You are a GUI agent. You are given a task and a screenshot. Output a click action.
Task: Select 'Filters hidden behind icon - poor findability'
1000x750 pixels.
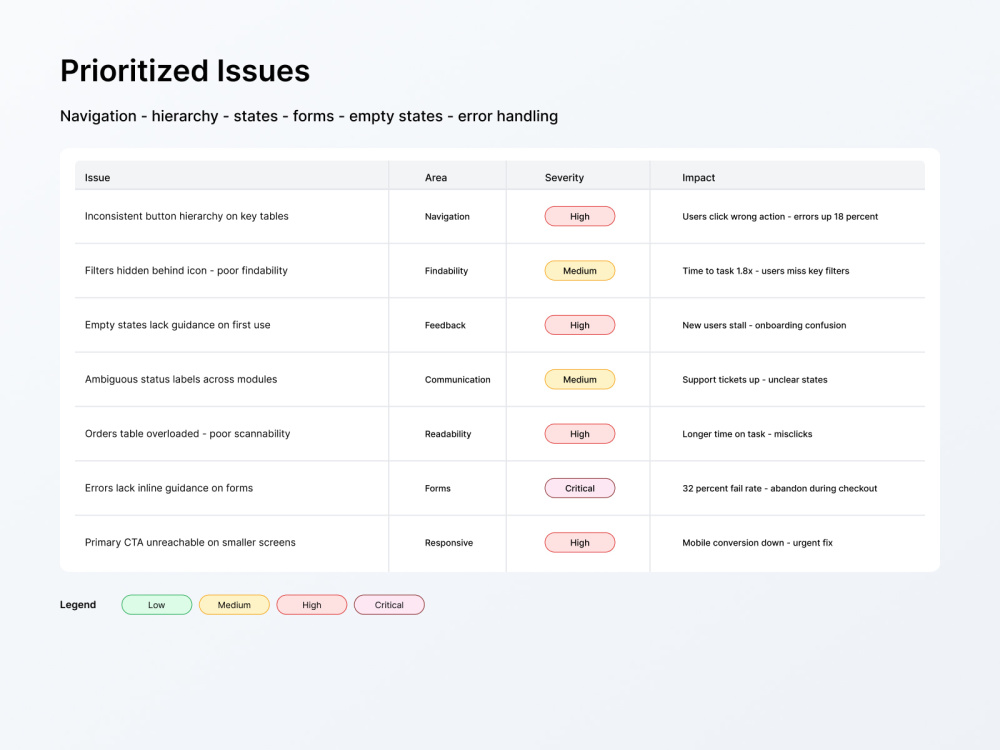click(x=186, y=270)
